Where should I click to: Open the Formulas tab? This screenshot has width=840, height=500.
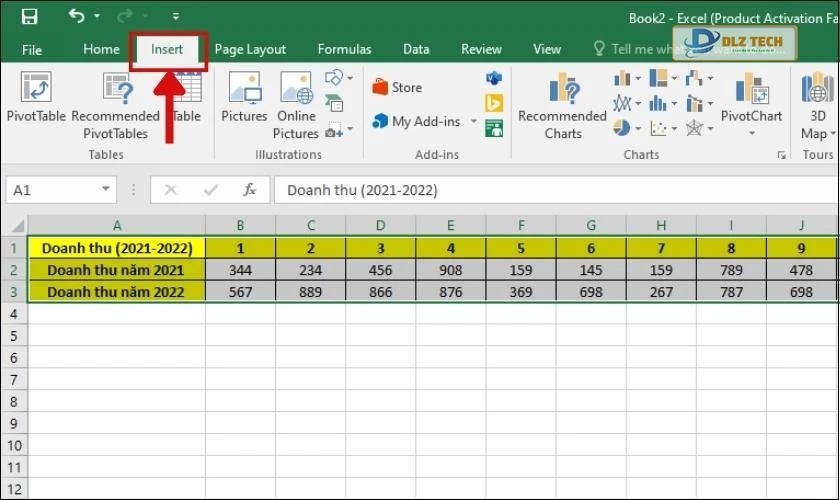[344, 49]
